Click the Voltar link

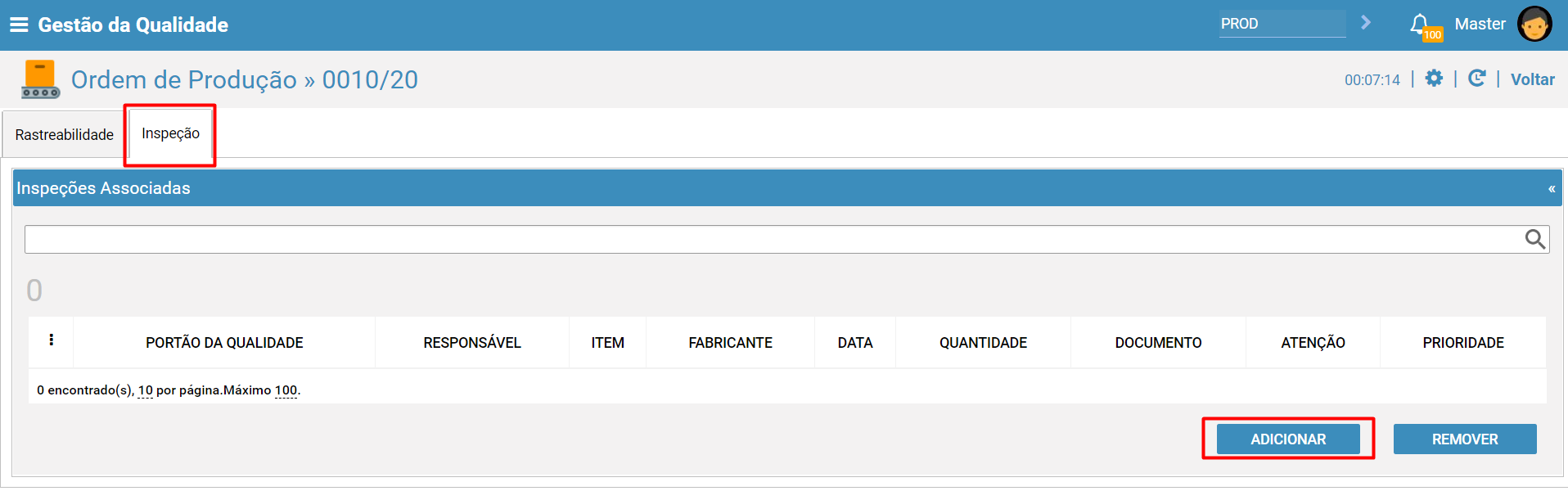point(1532,79)
